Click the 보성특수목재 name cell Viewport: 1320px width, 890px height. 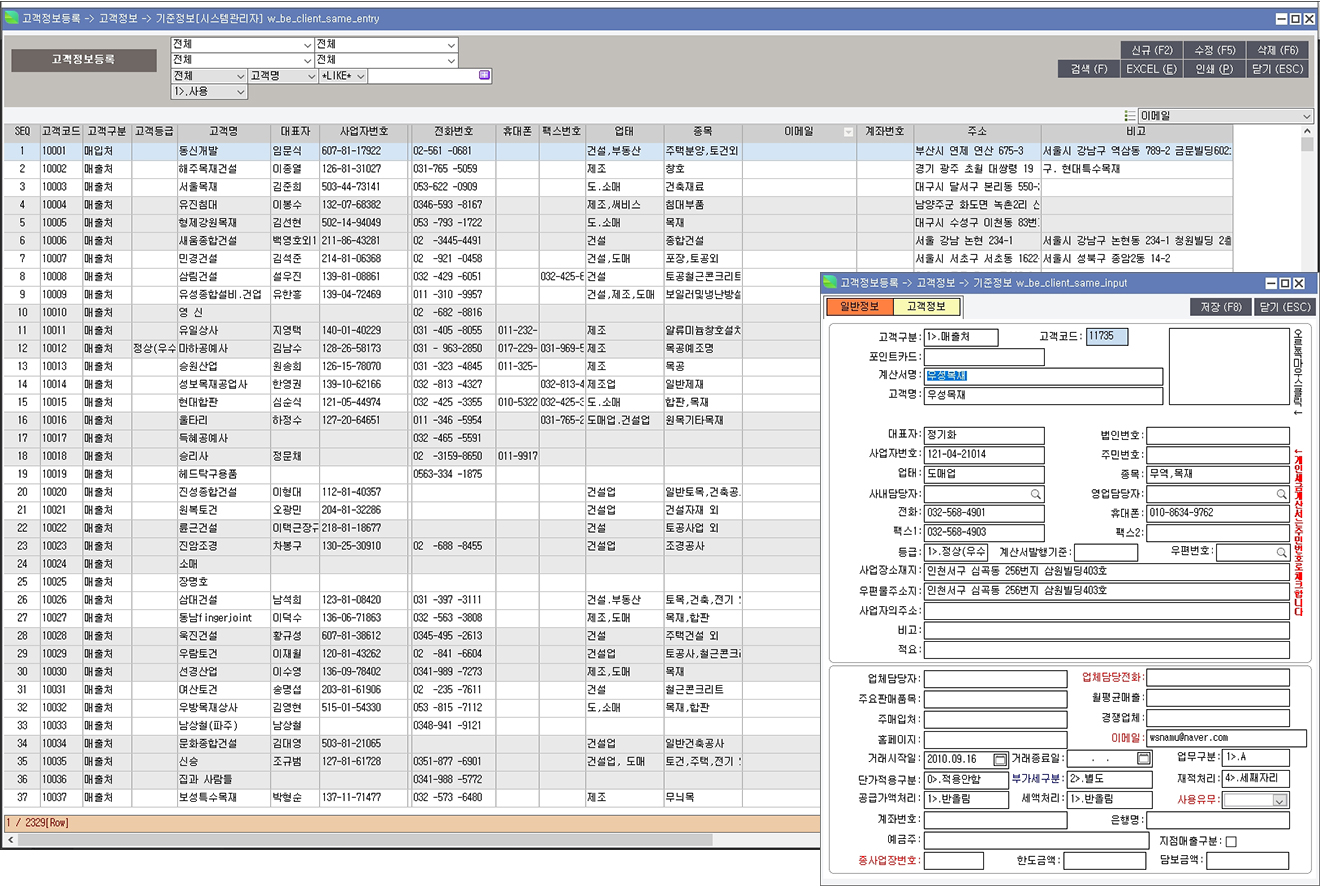(223, 797)
